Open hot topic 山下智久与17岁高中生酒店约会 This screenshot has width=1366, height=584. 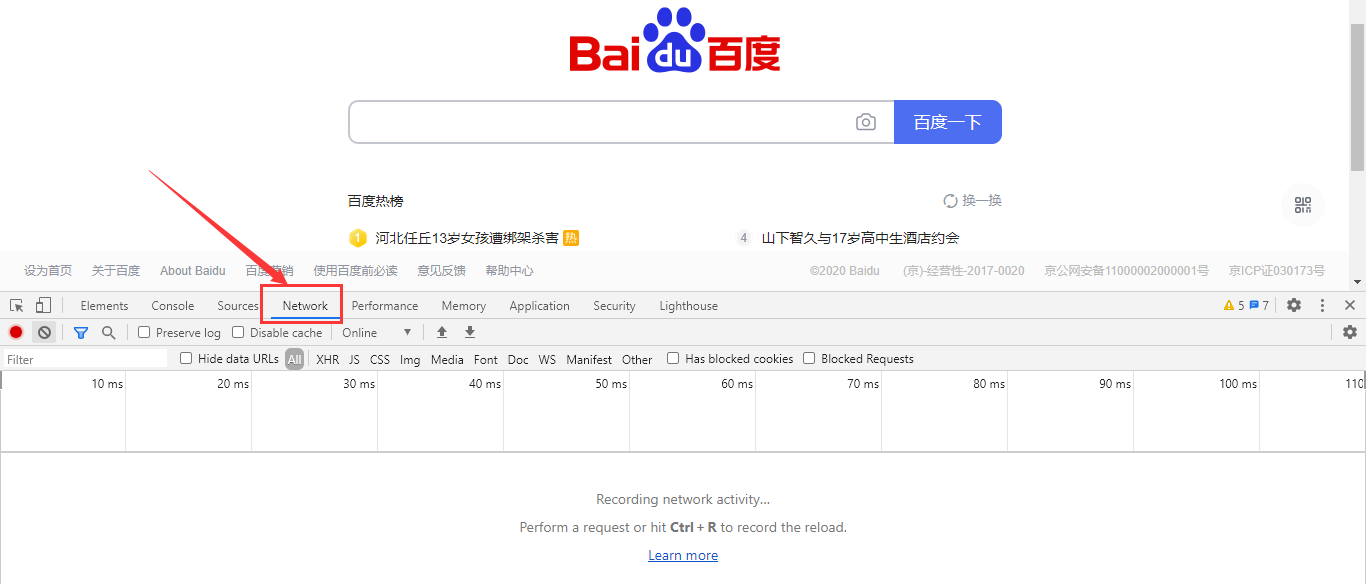pyautogui.click(x=861, y=238)
